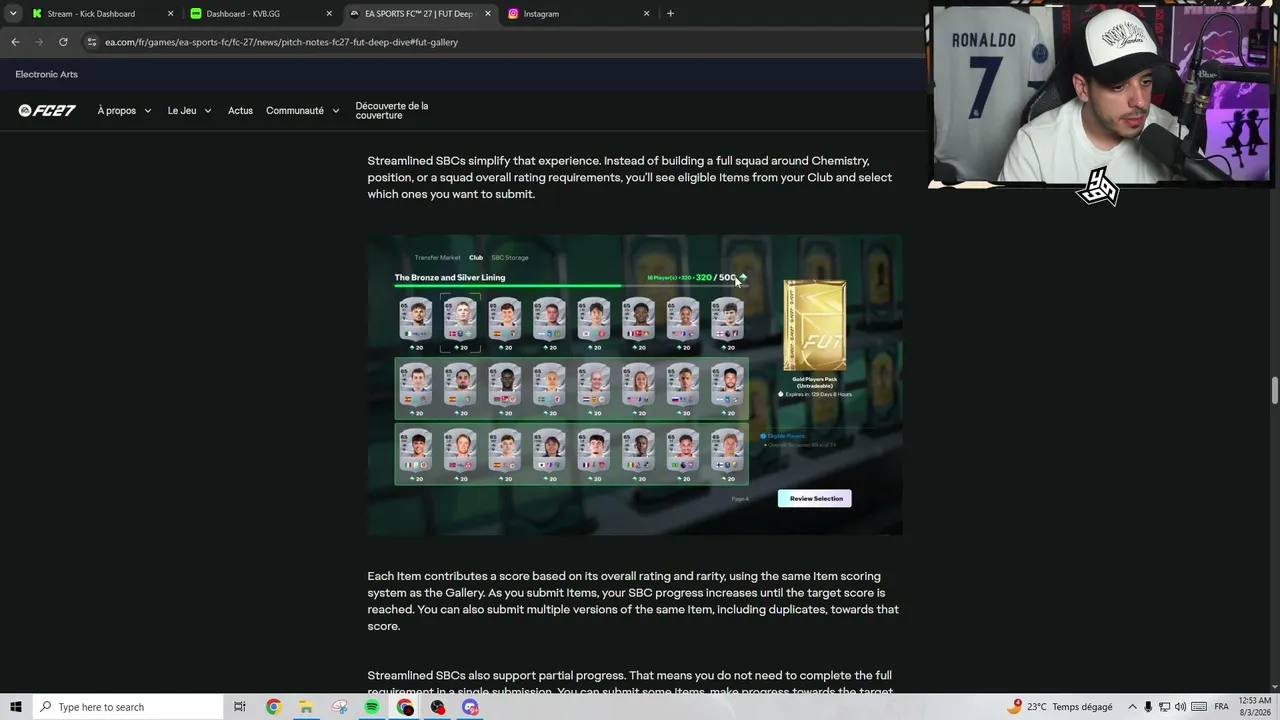Screen dimensions: 1280x720
Task: Expand the Communauté menu
Action: 302,111
